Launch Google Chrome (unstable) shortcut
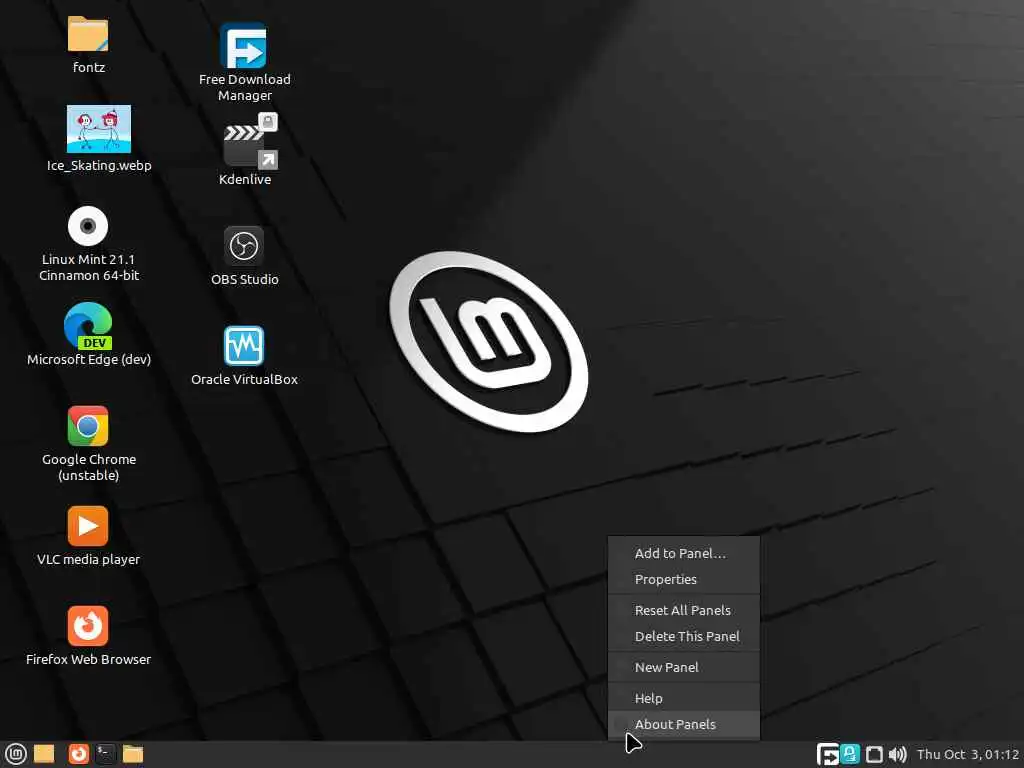 click(88, 426)
